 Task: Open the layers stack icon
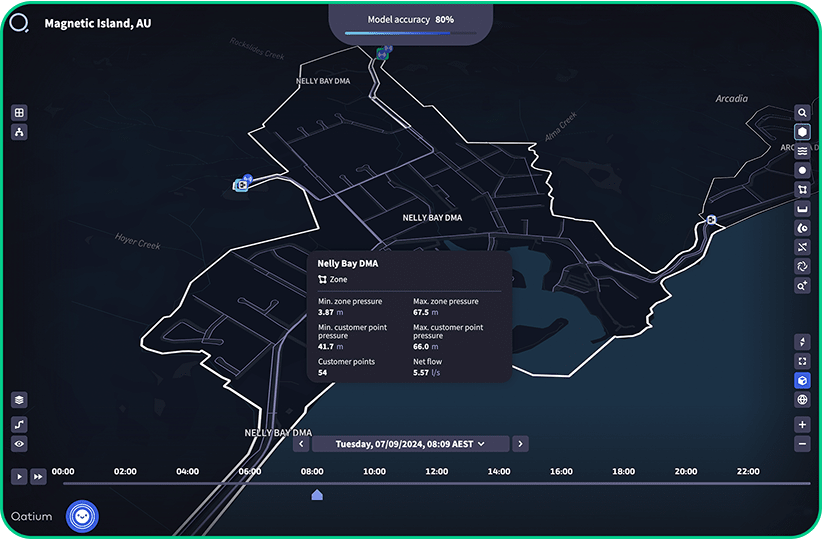[x=19, y=399]
